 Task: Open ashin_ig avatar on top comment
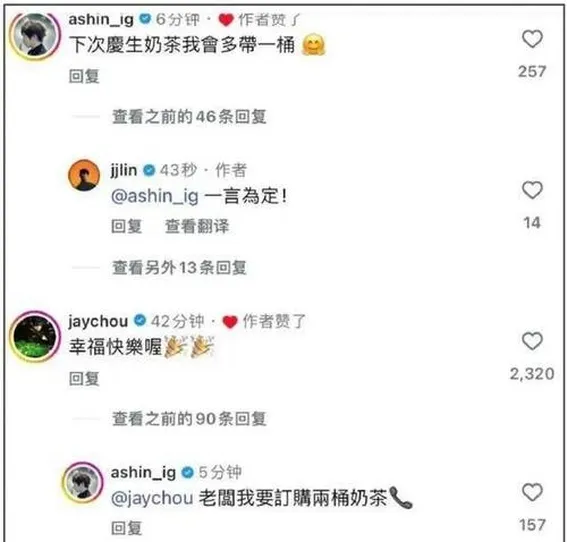[35, 35]
